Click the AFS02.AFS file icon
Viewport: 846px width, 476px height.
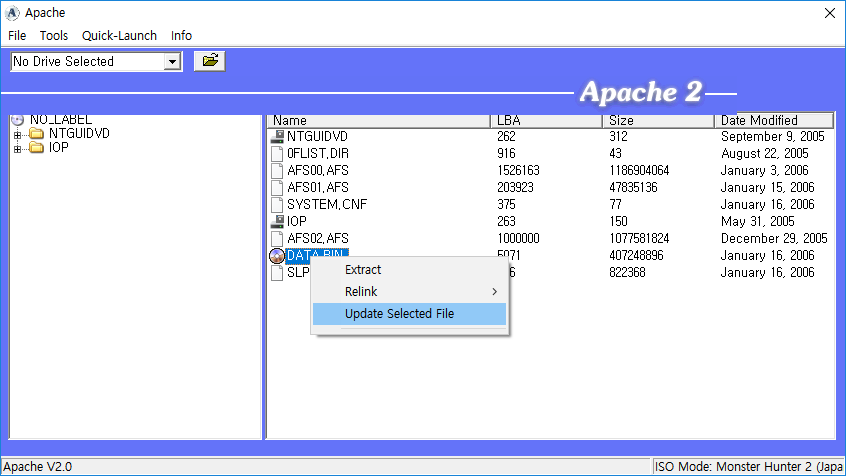(277, 239)
